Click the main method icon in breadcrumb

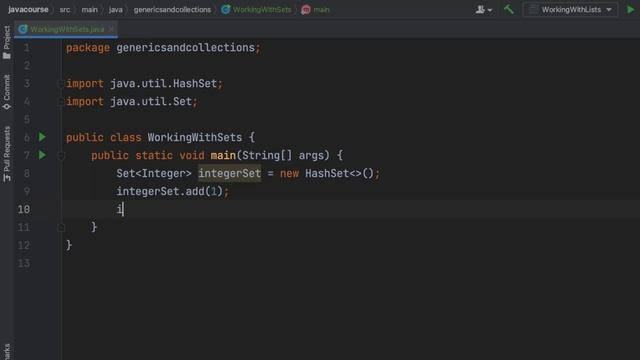(x=306, y=9)
